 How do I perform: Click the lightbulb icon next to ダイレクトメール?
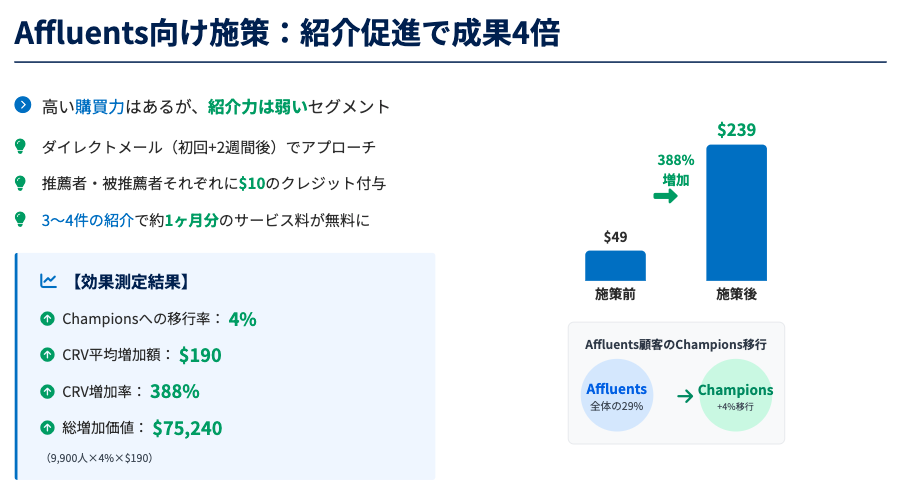tap(20, 146)
